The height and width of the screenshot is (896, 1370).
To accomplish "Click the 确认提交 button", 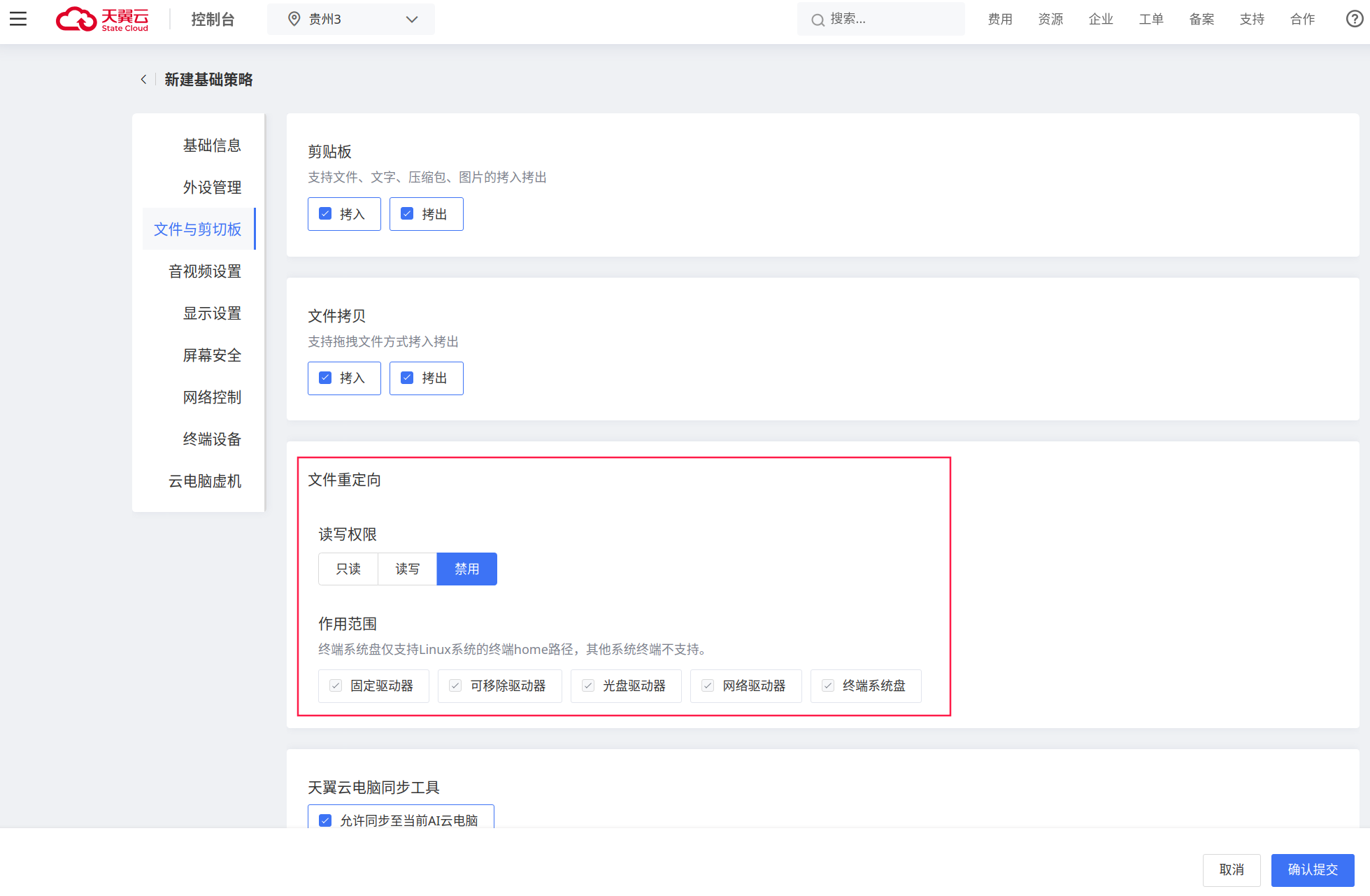I will 1313,869.
